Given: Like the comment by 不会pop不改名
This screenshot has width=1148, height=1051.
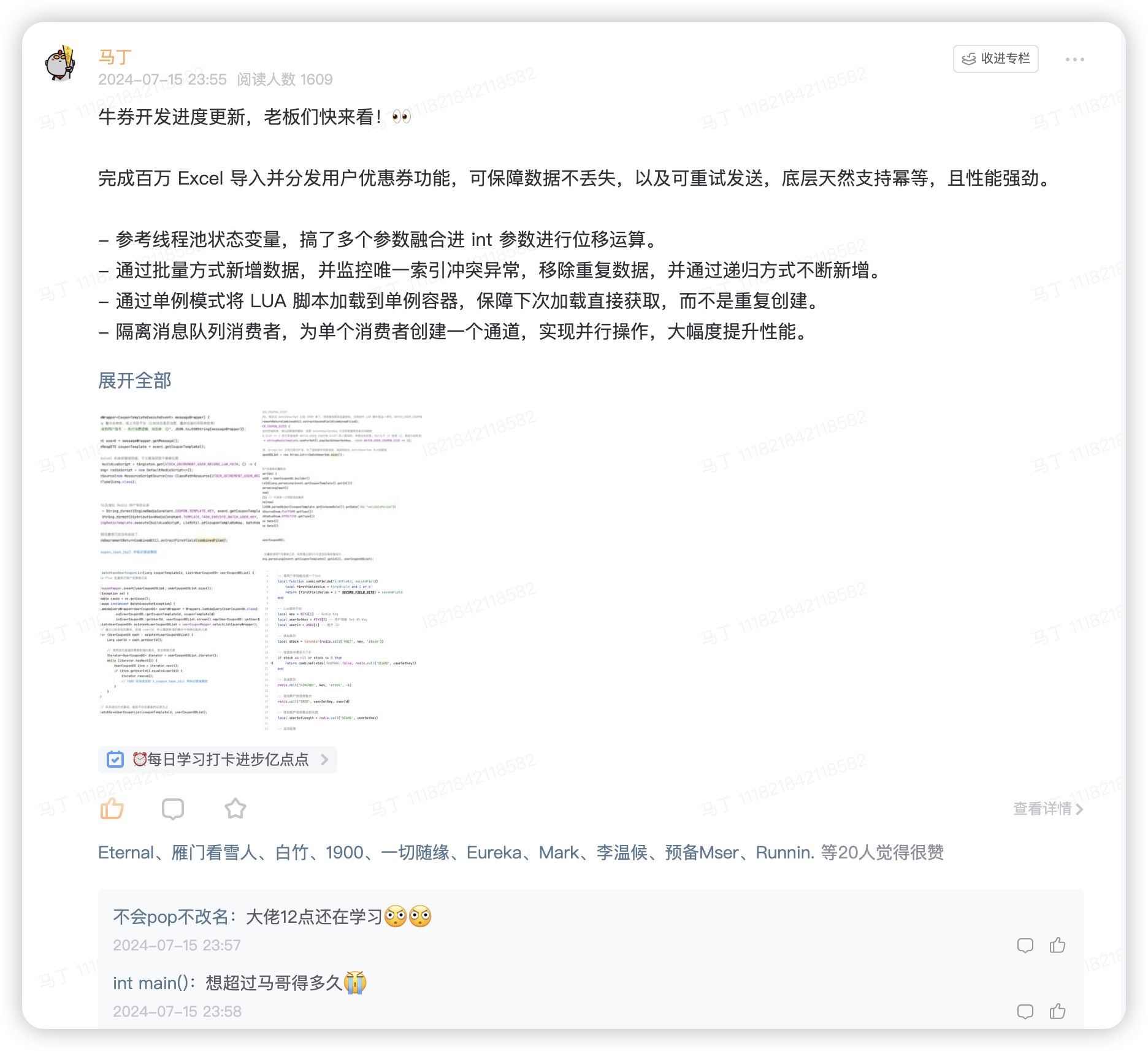Looking at the screenshot, I should pyautogui.click(x=1057, y=945).
